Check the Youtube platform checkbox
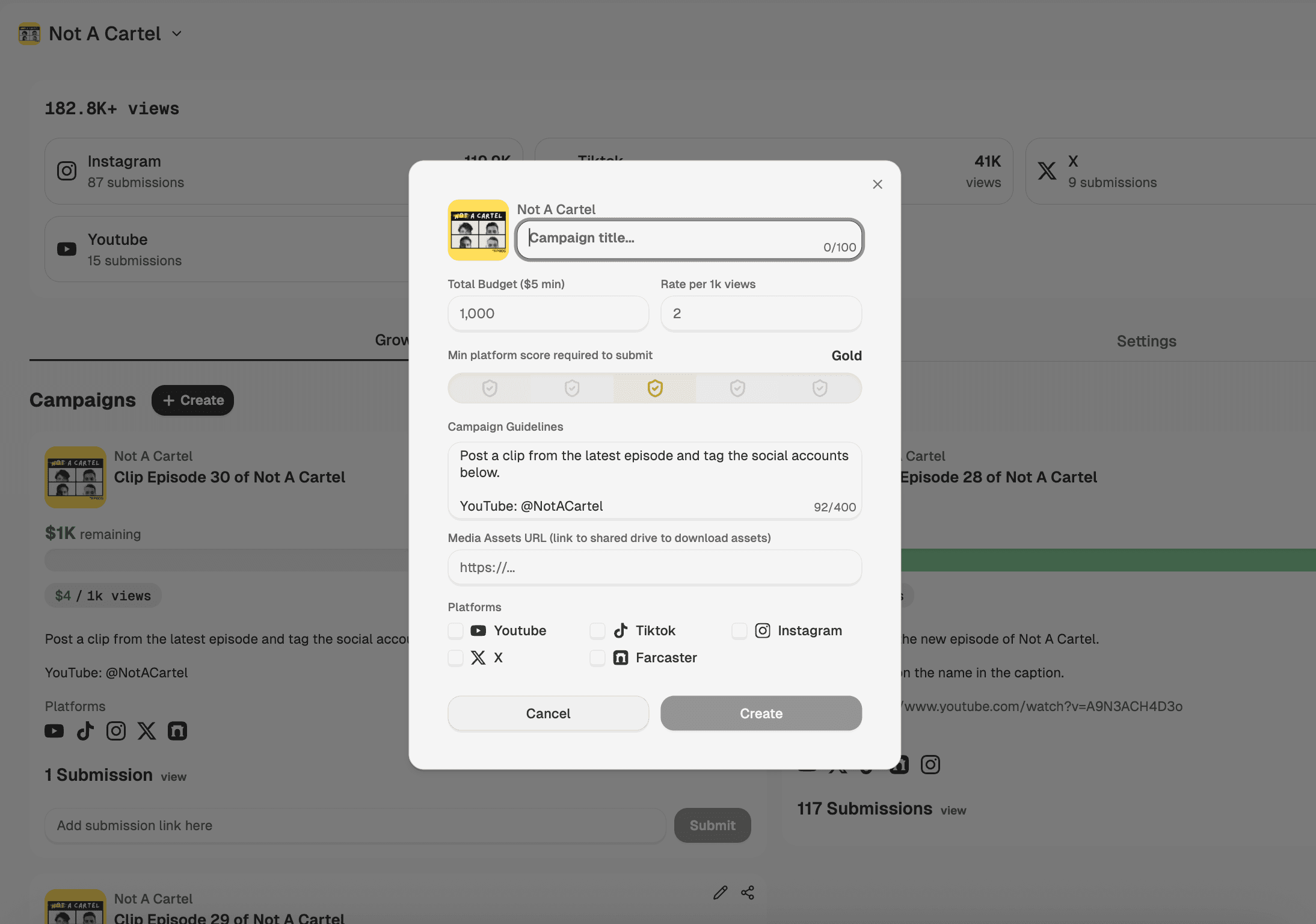This screenshot has height=924, width=1316. click(456, 630)
